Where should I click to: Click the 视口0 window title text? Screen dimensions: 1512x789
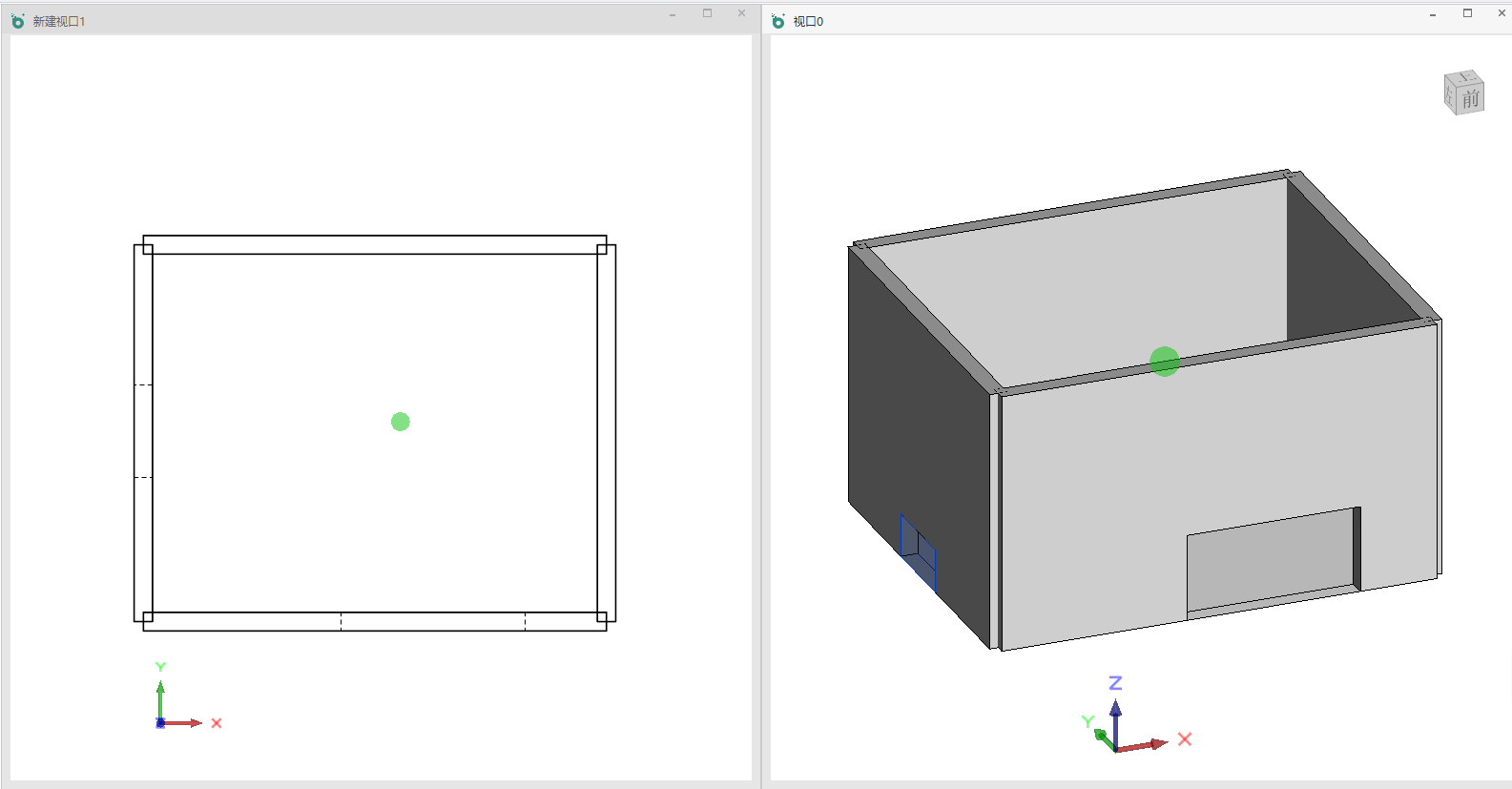[x=808, y=21]
